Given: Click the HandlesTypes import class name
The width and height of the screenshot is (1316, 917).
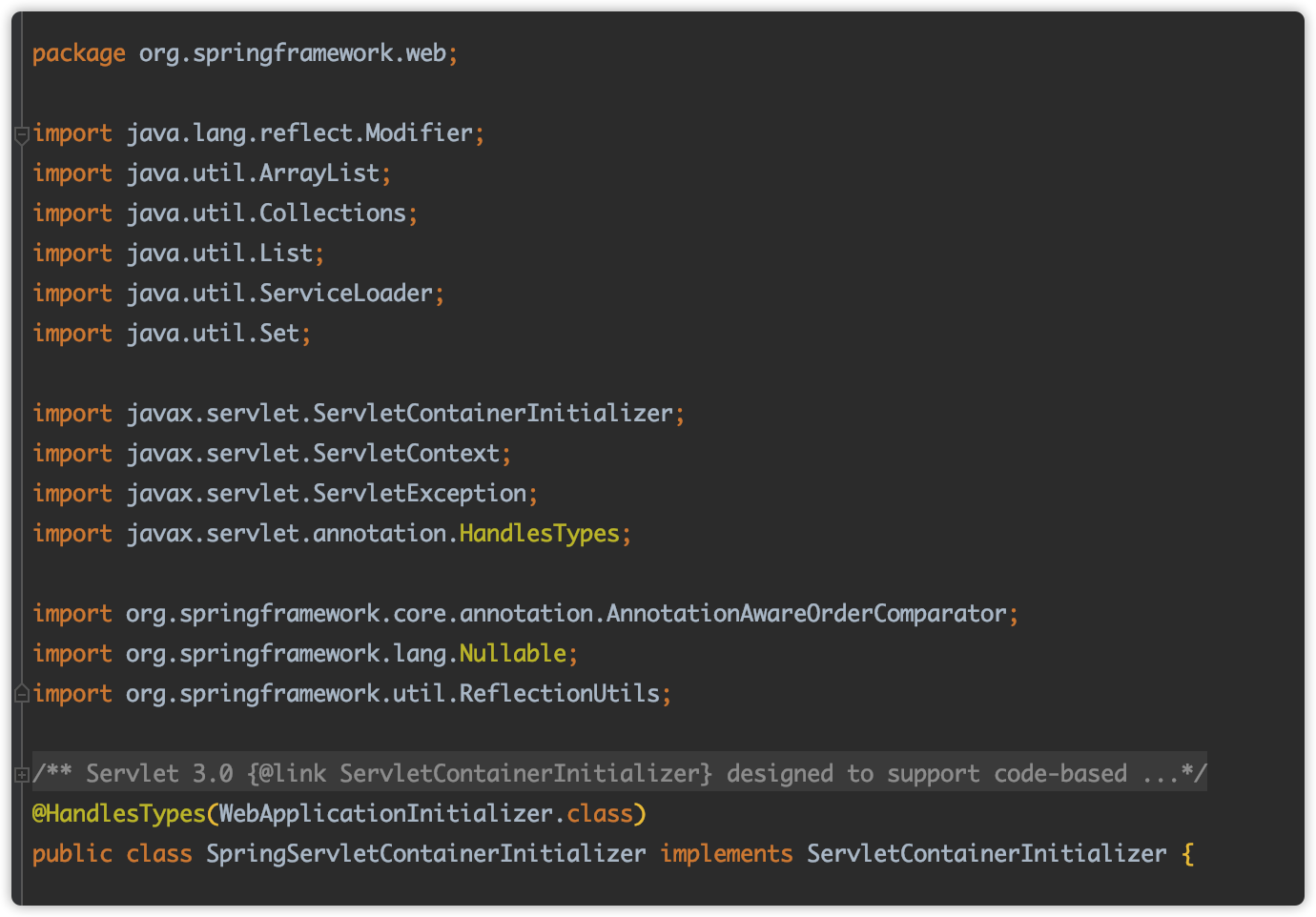Looking at the screenshot, I should [539, 533].
